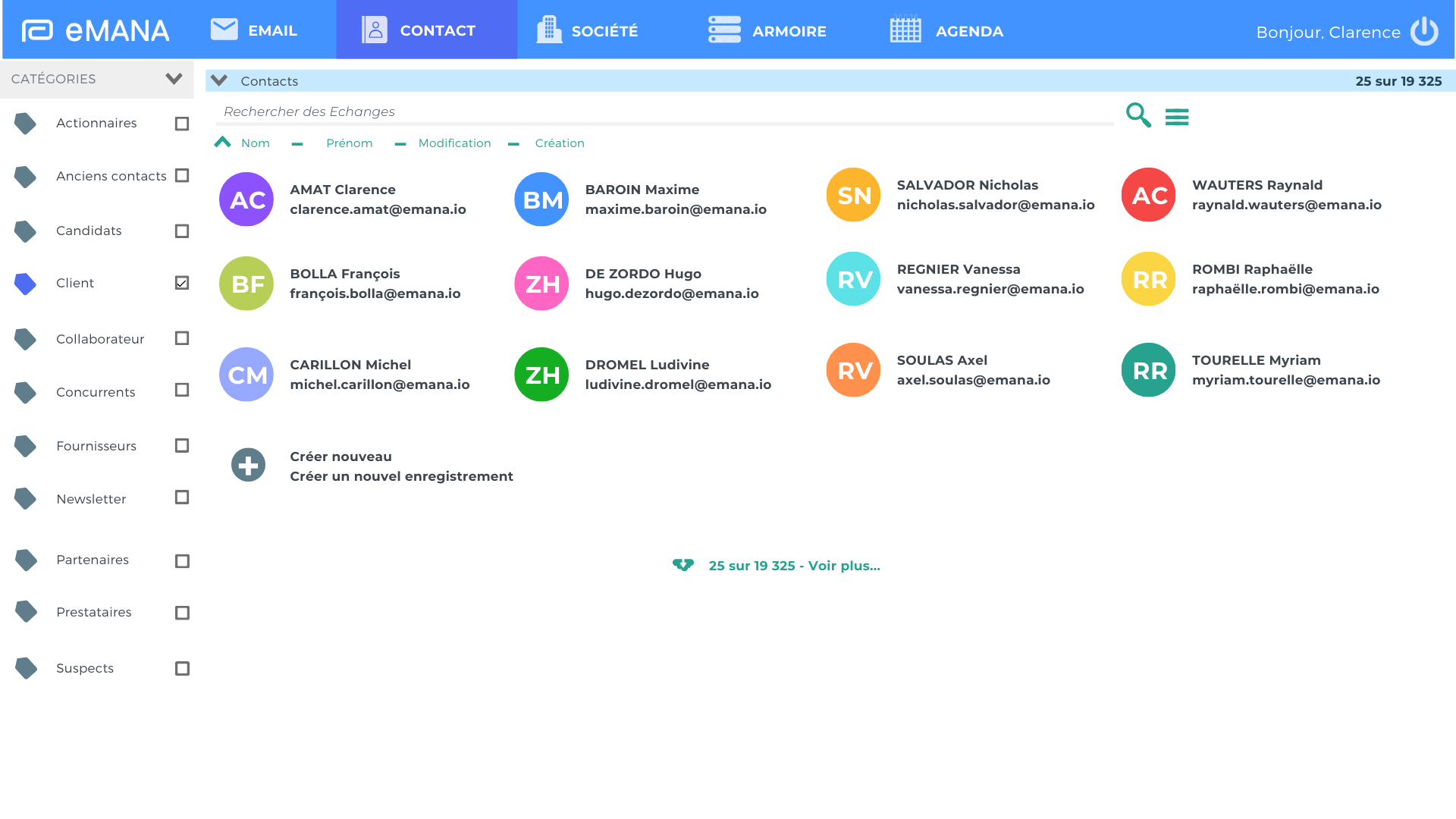Switch to the AGENDA tab

coord(946,30)
